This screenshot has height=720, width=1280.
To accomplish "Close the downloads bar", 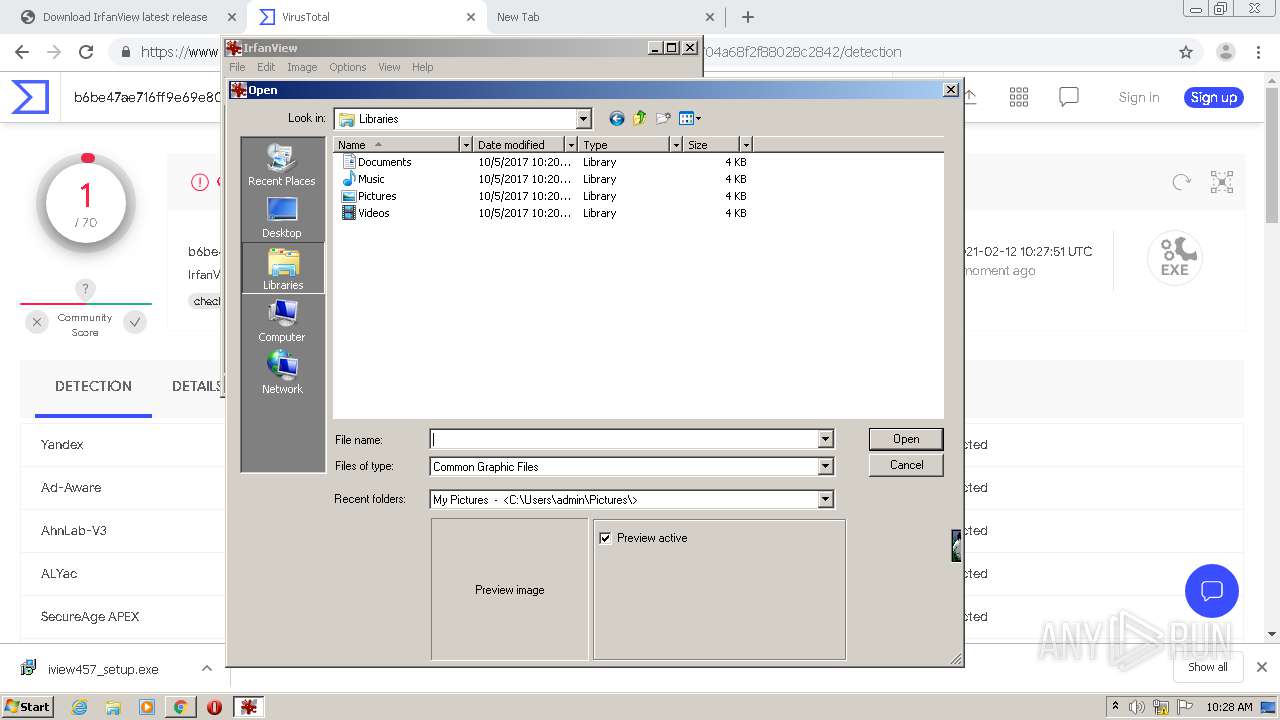I will point(1262,667).
